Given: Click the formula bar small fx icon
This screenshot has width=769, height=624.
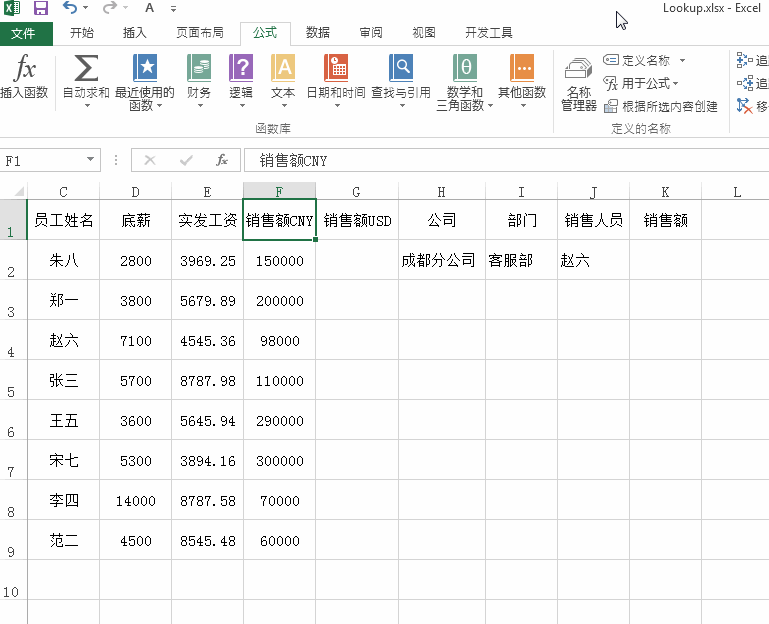Looking at the screenshot, I should (222, 160).
